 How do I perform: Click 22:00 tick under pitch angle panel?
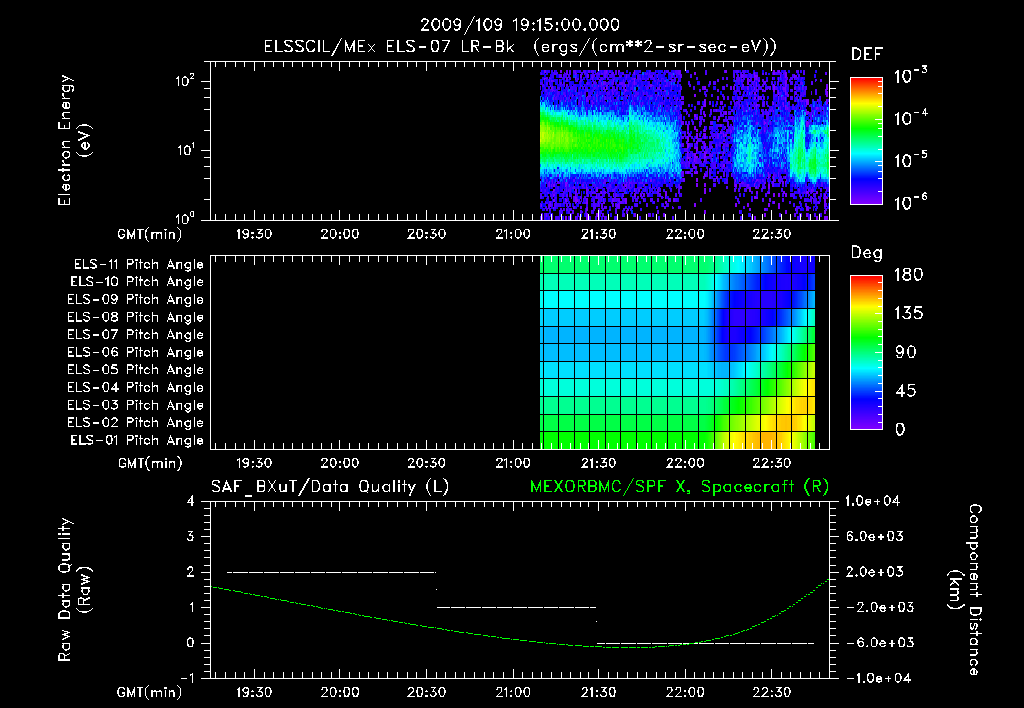tap(685, 463)
